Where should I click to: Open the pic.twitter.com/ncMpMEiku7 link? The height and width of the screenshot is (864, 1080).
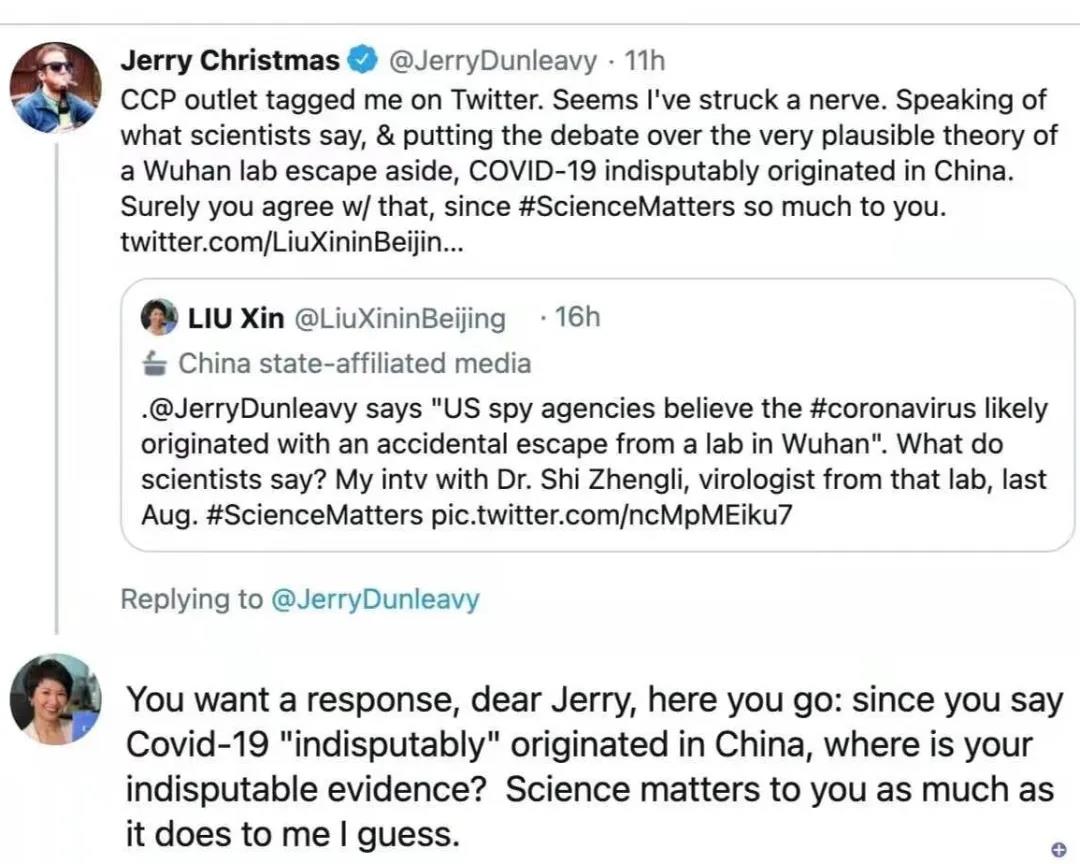(x=603, y=517)
